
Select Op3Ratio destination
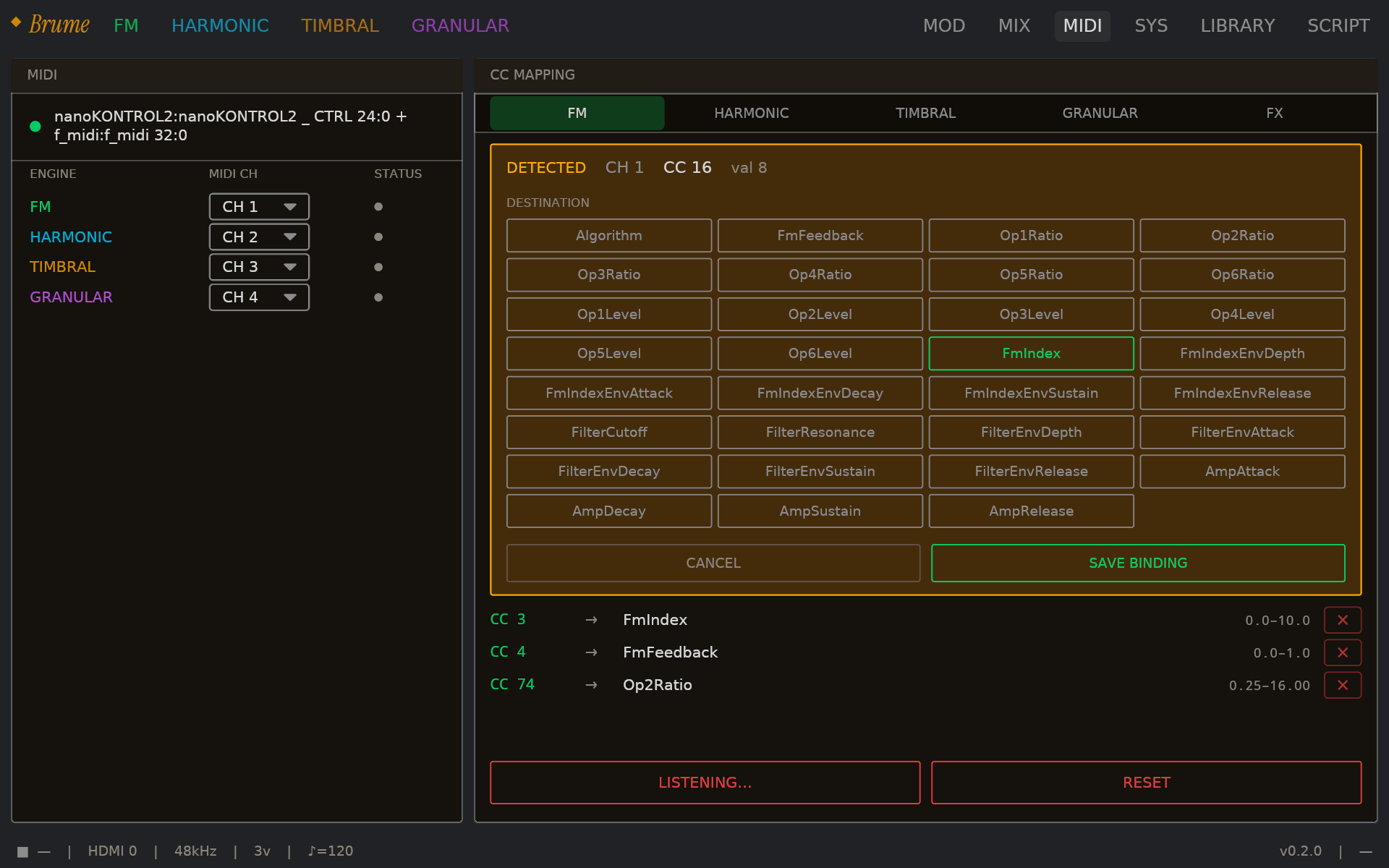coord(609,275)
